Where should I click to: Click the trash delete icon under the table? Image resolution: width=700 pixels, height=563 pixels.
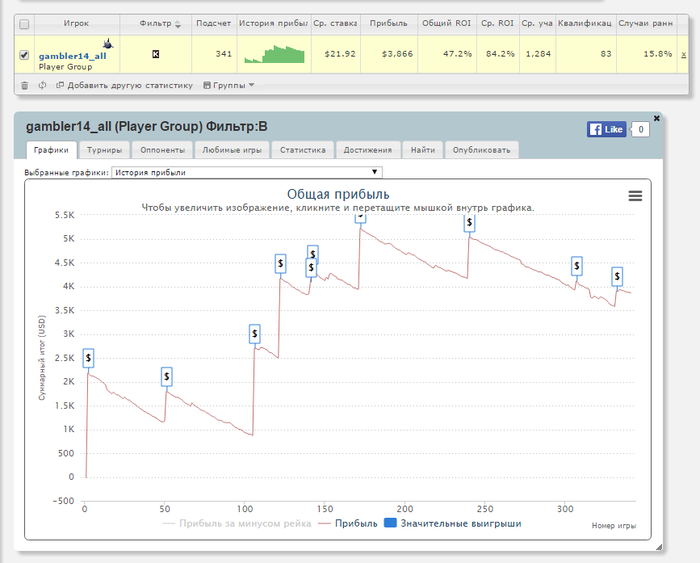[25, 85]
